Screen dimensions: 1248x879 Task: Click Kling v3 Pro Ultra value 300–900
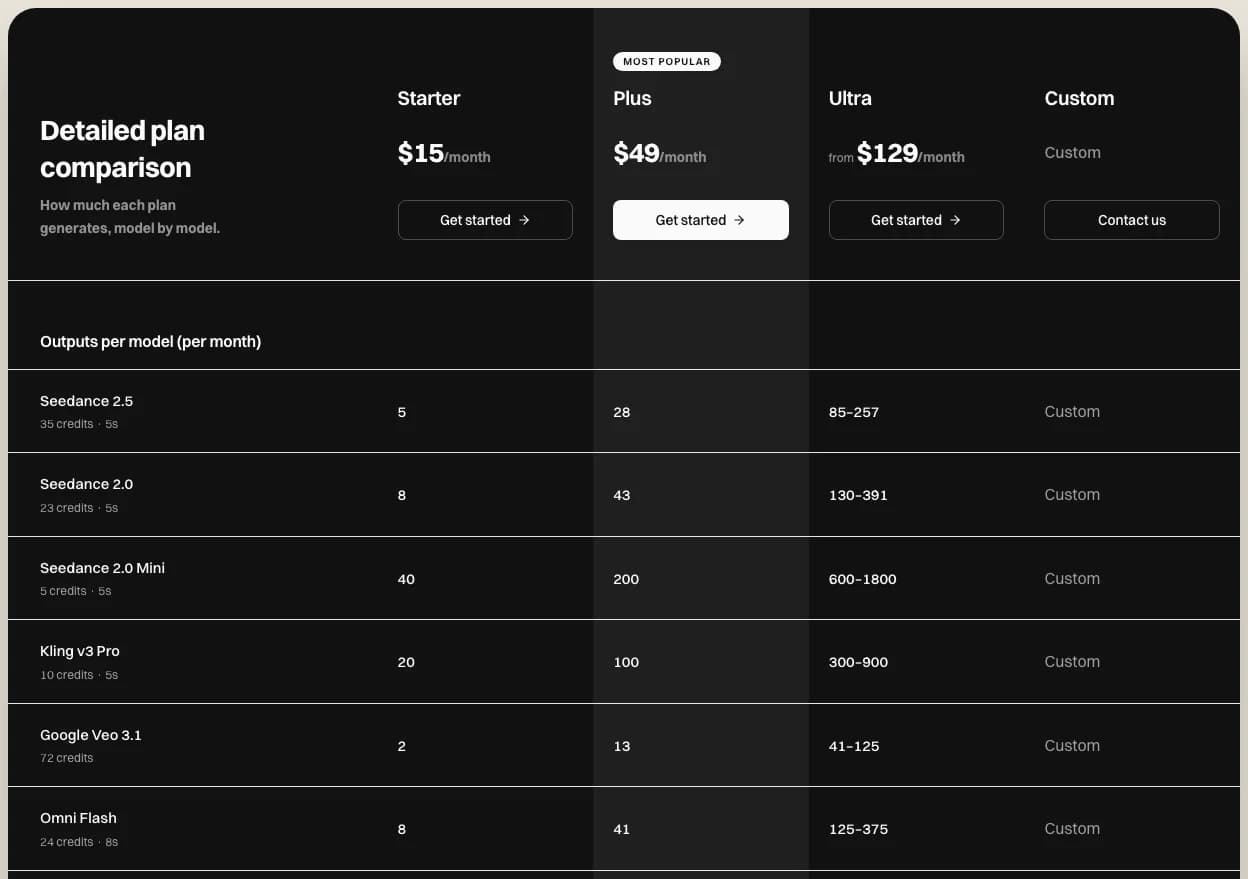pyautogui.click(x=858, y=662)
